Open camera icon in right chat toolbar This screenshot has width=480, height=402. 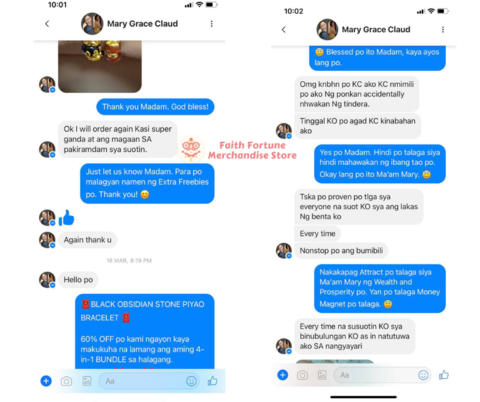[x=302, y=375]
